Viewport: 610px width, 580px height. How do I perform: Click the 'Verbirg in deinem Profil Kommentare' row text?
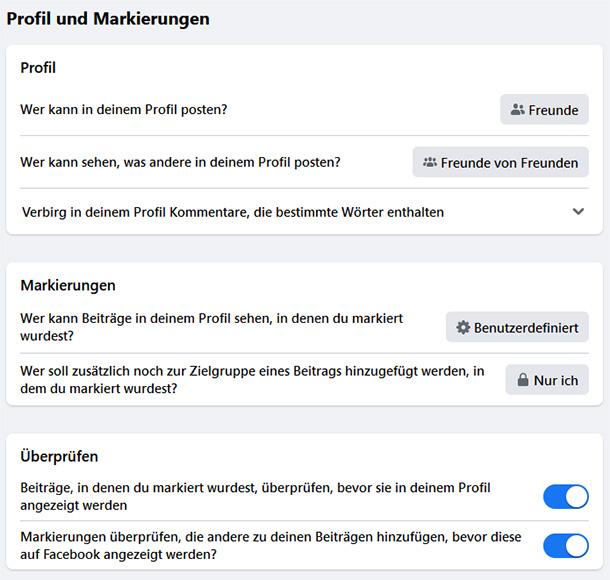coord(232,212)
